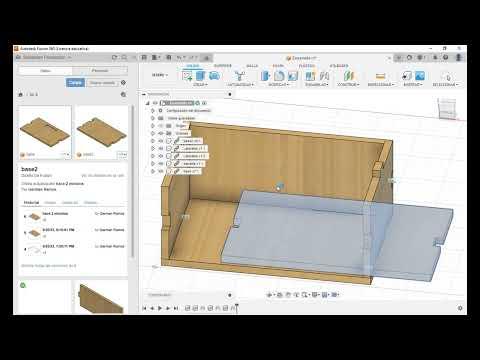Expand the Ensamblar dropdown menu

coord(317,85)
